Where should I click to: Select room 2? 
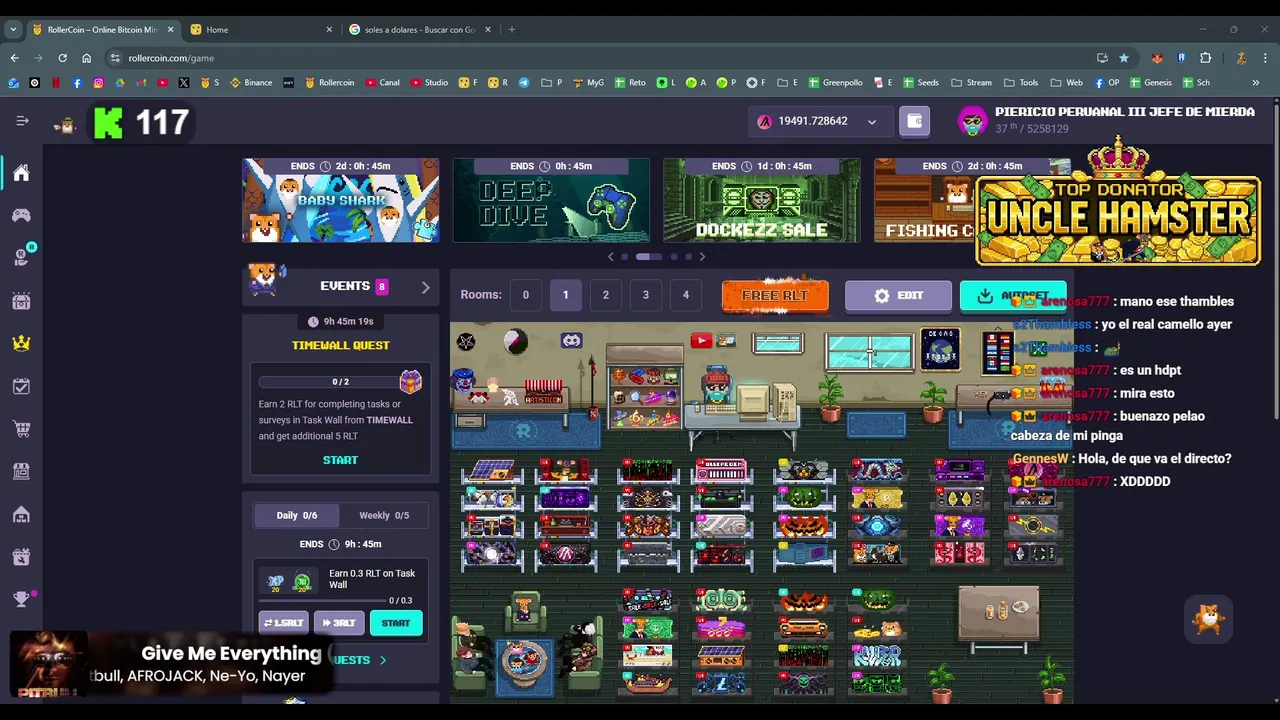605,295
